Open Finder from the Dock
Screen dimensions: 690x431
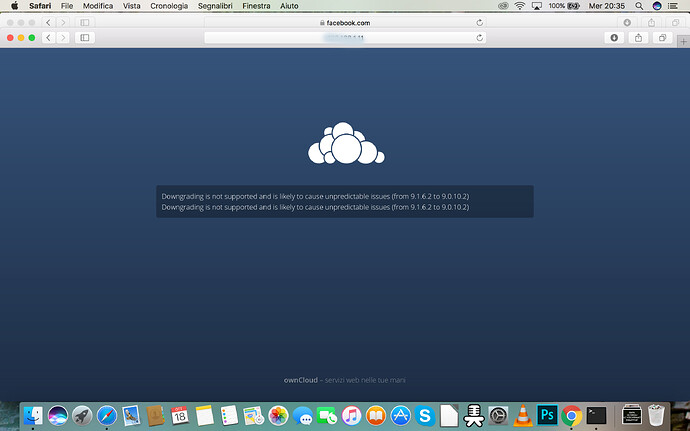(x=33, y=415)
